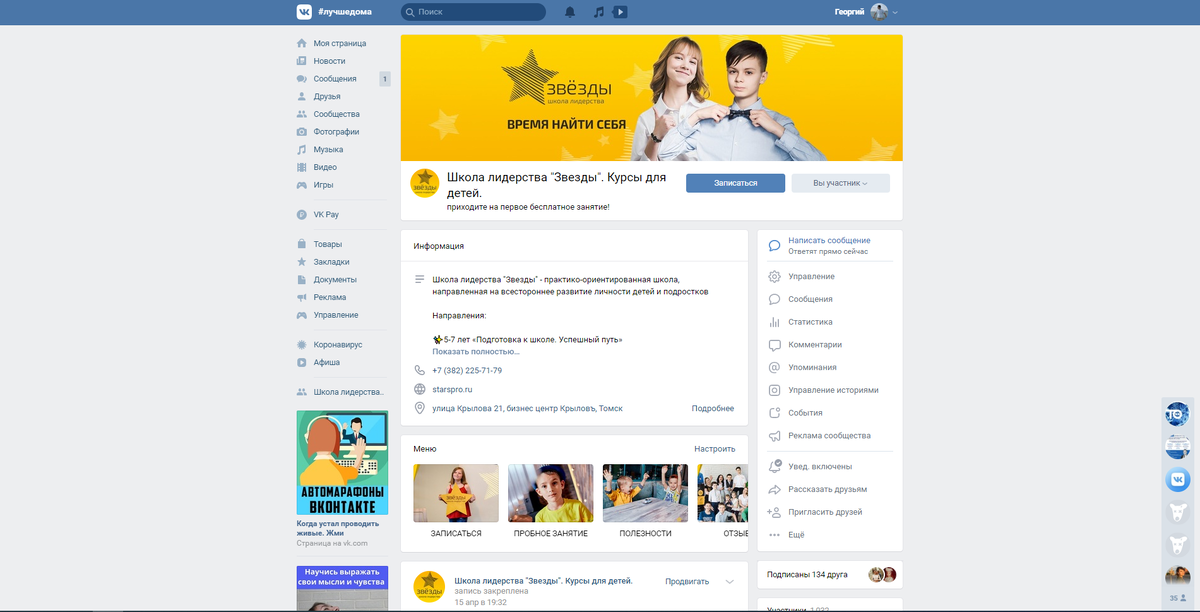
Task: Click the VK icon in right-side chat dock
Action: (1179, 479)
